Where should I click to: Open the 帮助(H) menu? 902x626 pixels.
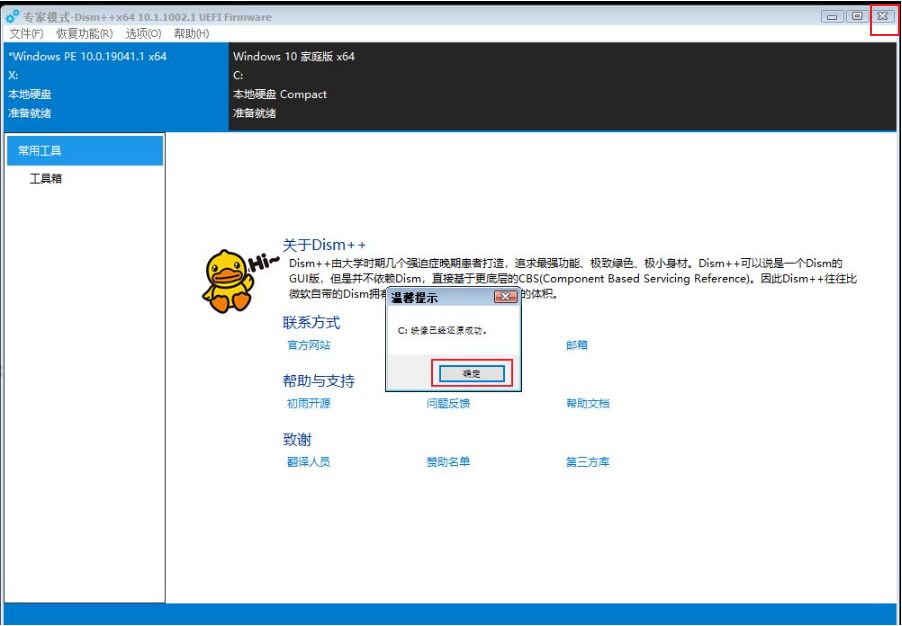click(x=191, y=34)
